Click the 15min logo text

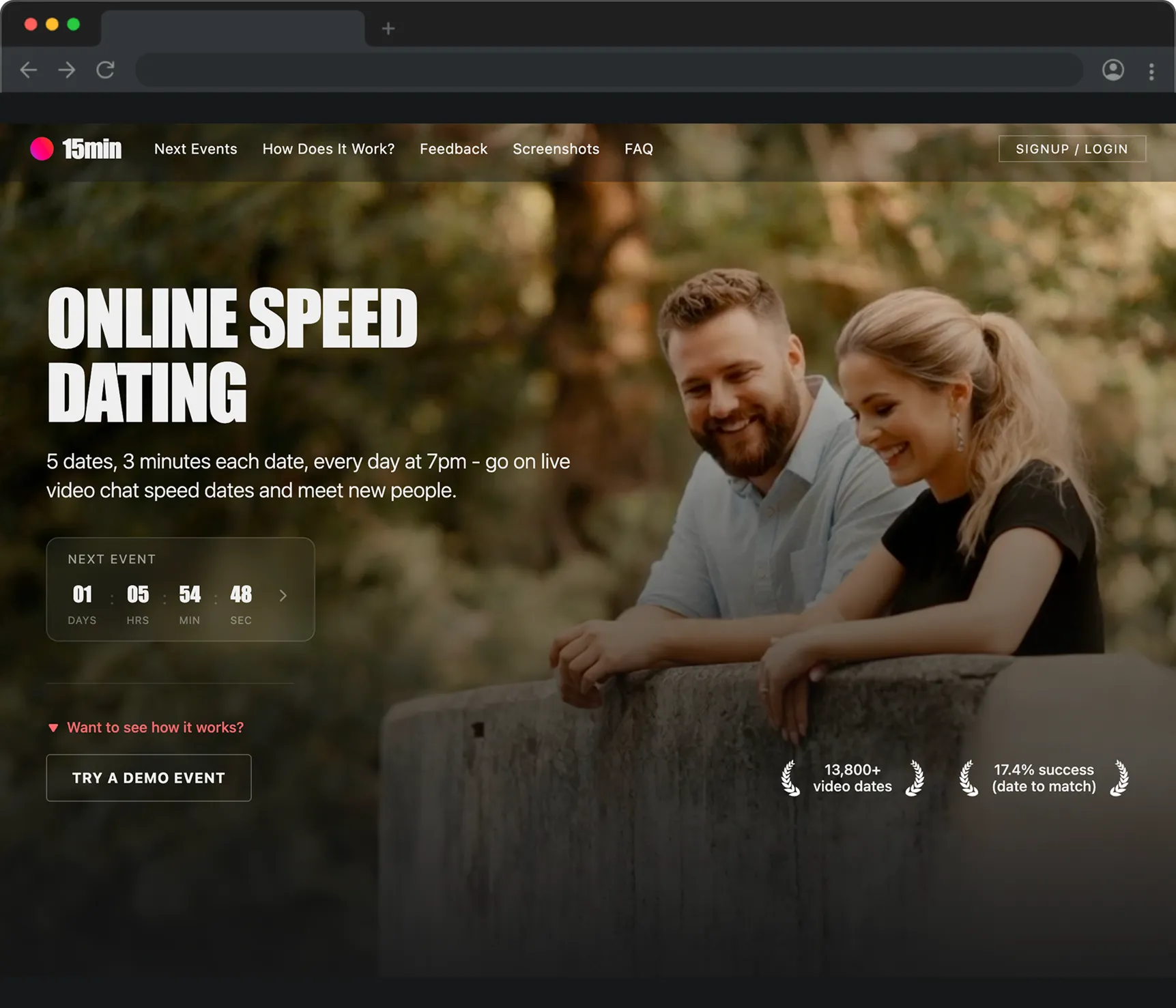click(92, 149)
